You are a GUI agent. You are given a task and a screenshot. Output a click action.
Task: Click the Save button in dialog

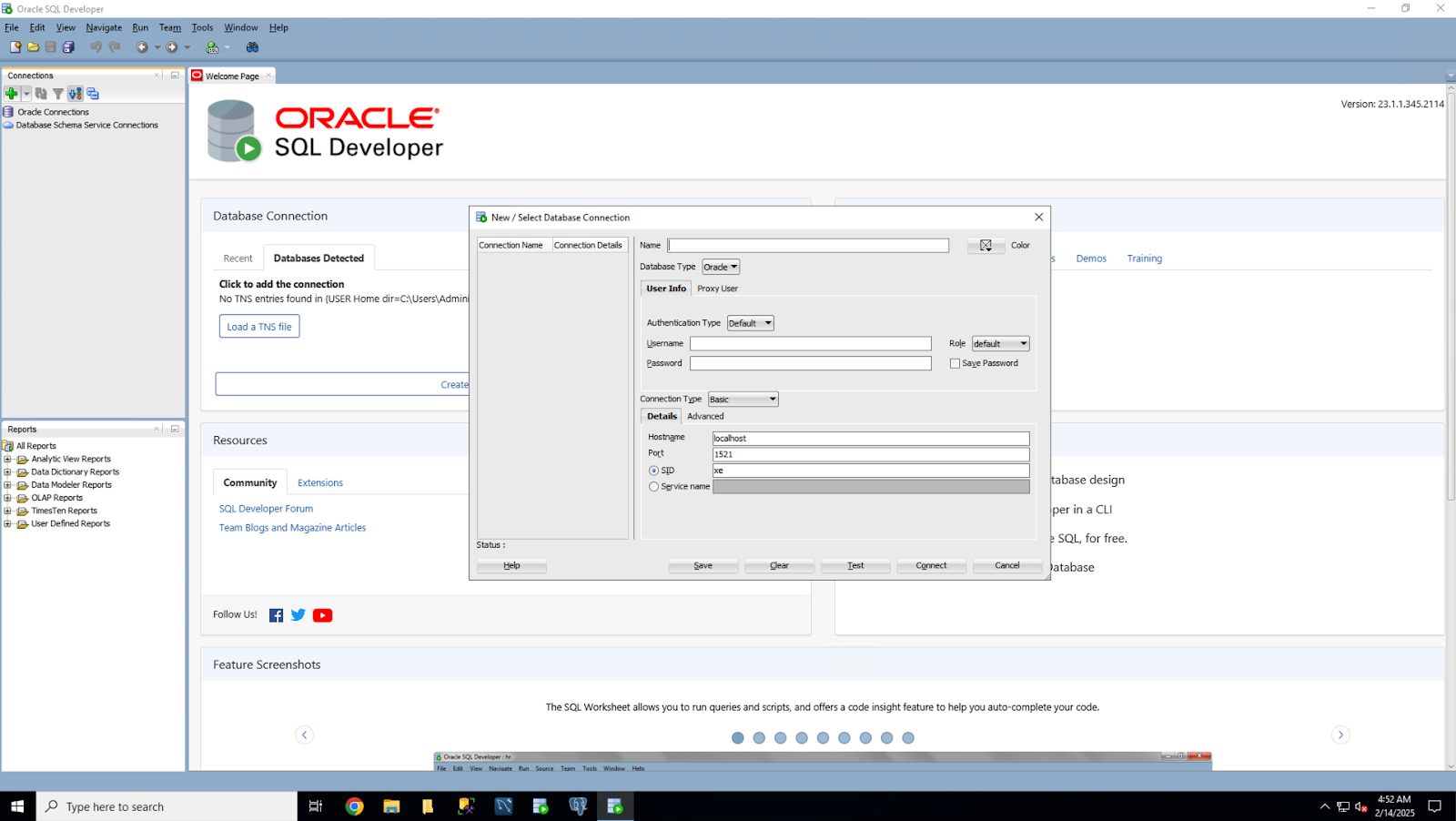coord(703,565)
